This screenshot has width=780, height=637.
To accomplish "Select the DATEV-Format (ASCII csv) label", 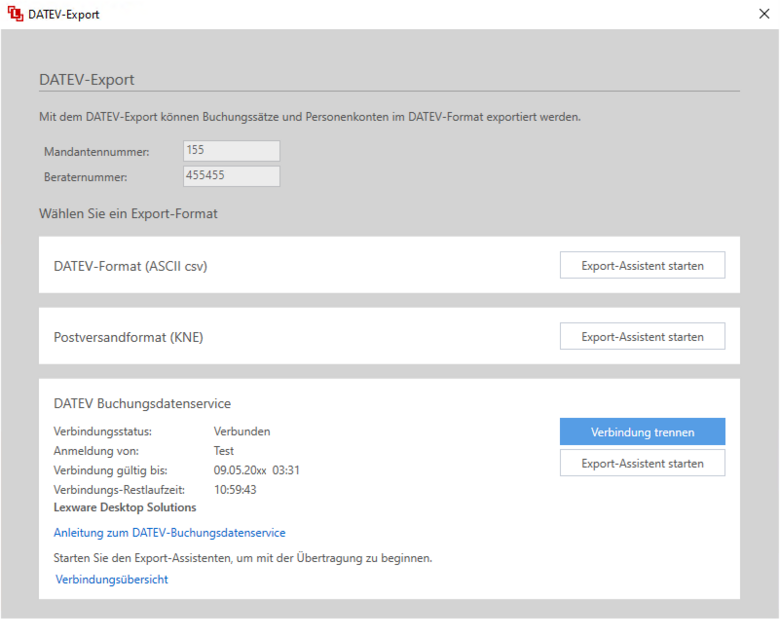I will pos(130,267).
